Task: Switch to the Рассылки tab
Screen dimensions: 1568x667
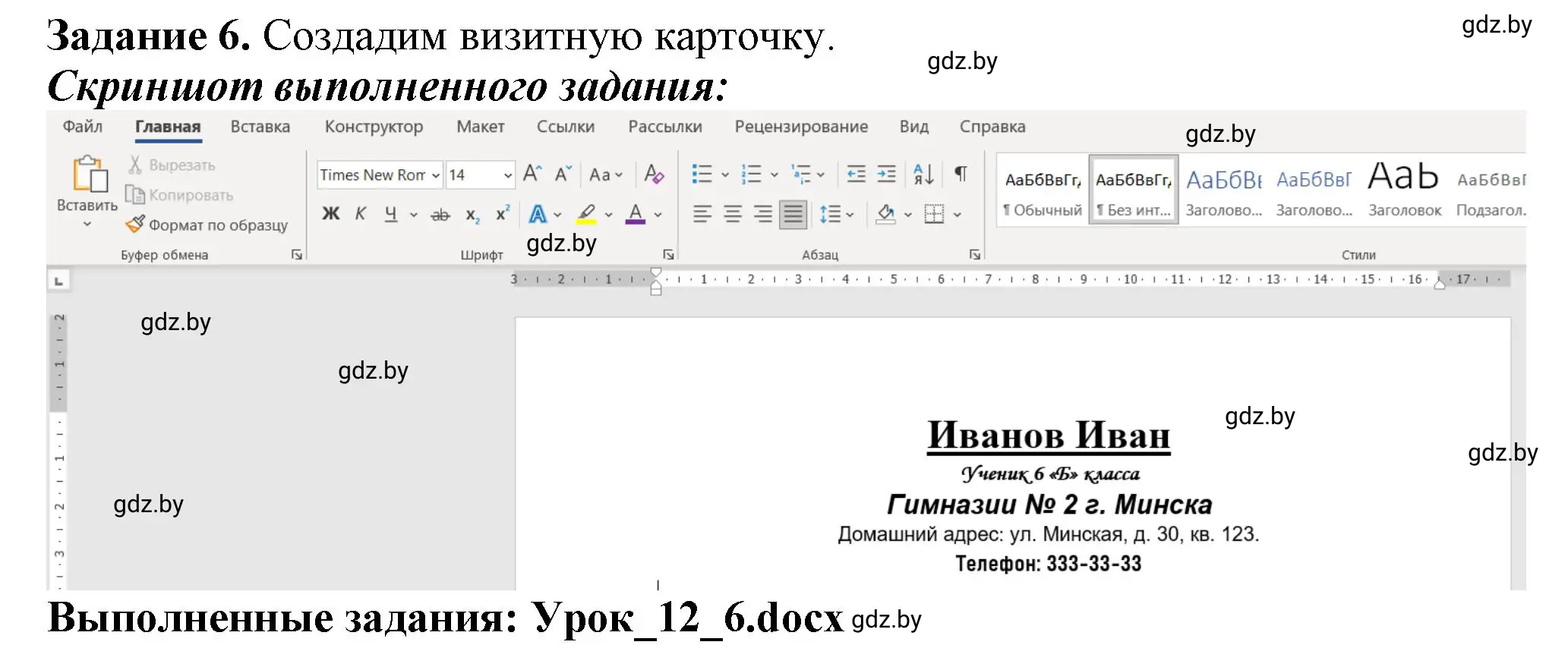Action: 665,127
